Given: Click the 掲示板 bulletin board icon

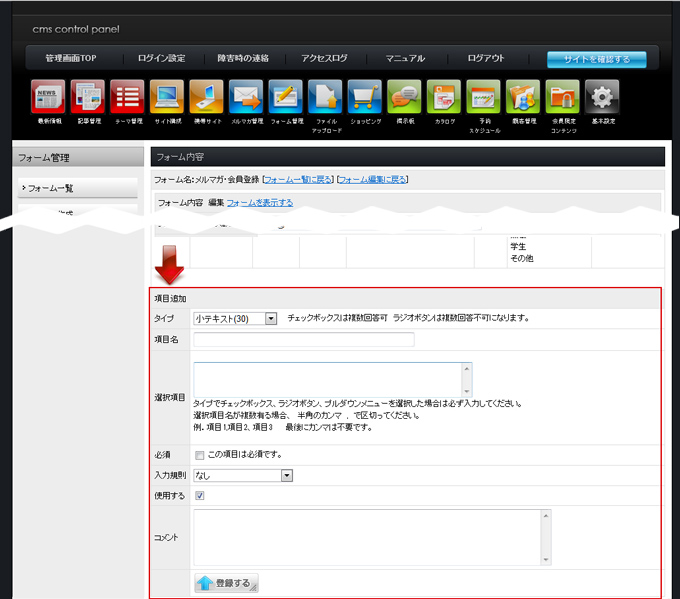Looking at the screenshot, I should tap(404, 97).
